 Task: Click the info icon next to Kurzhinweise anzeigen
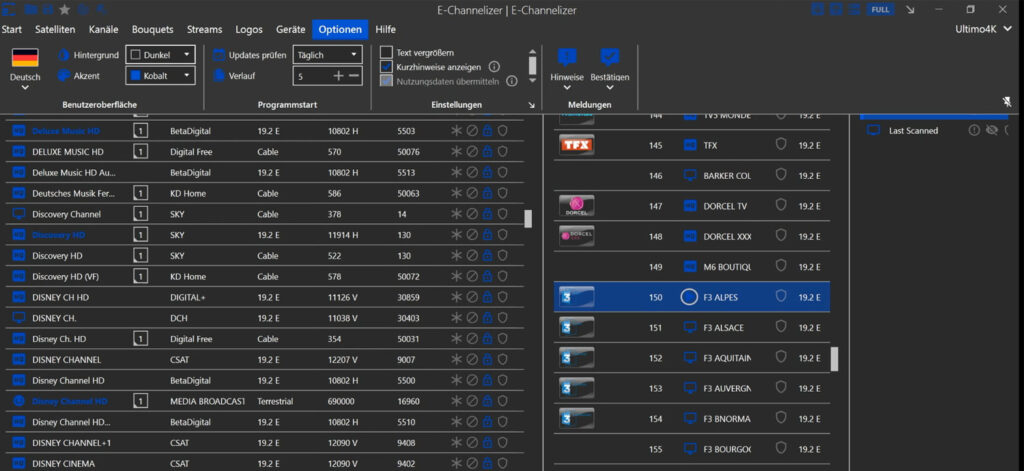tap(494, 66)
